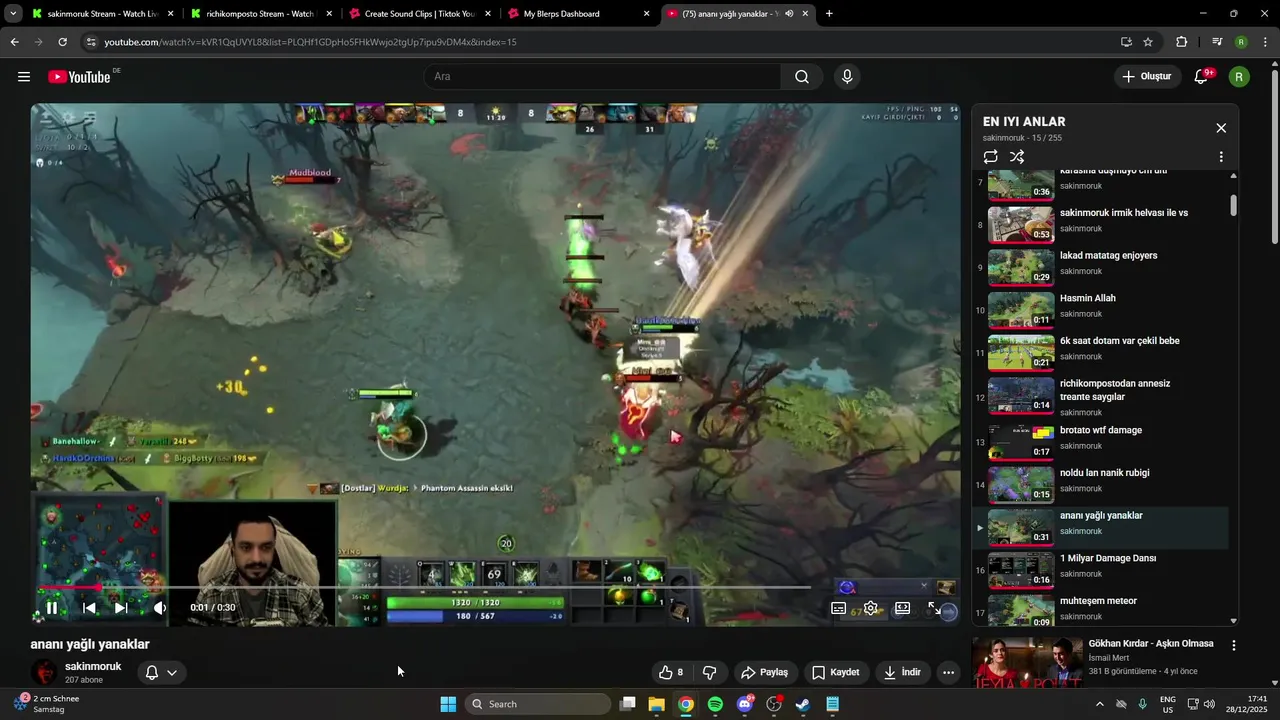Screen dimensions: 1280x720
Task: Open the Oluştur create menu
Action: coord(1146,77)
